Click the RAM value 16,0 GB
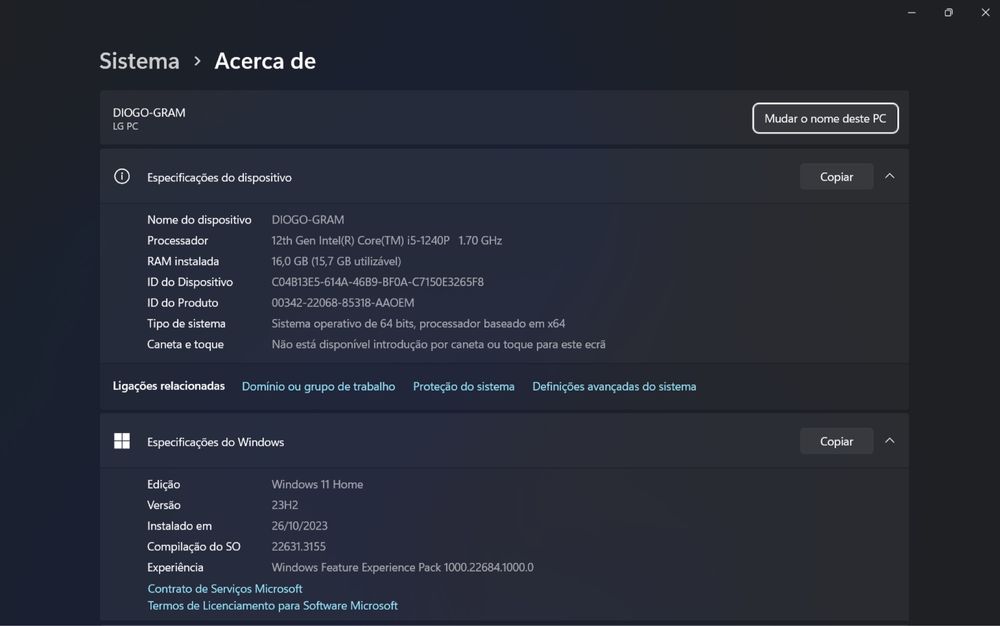The height and width of the screenshot is (626, 1000). click(x=336, y=261)
